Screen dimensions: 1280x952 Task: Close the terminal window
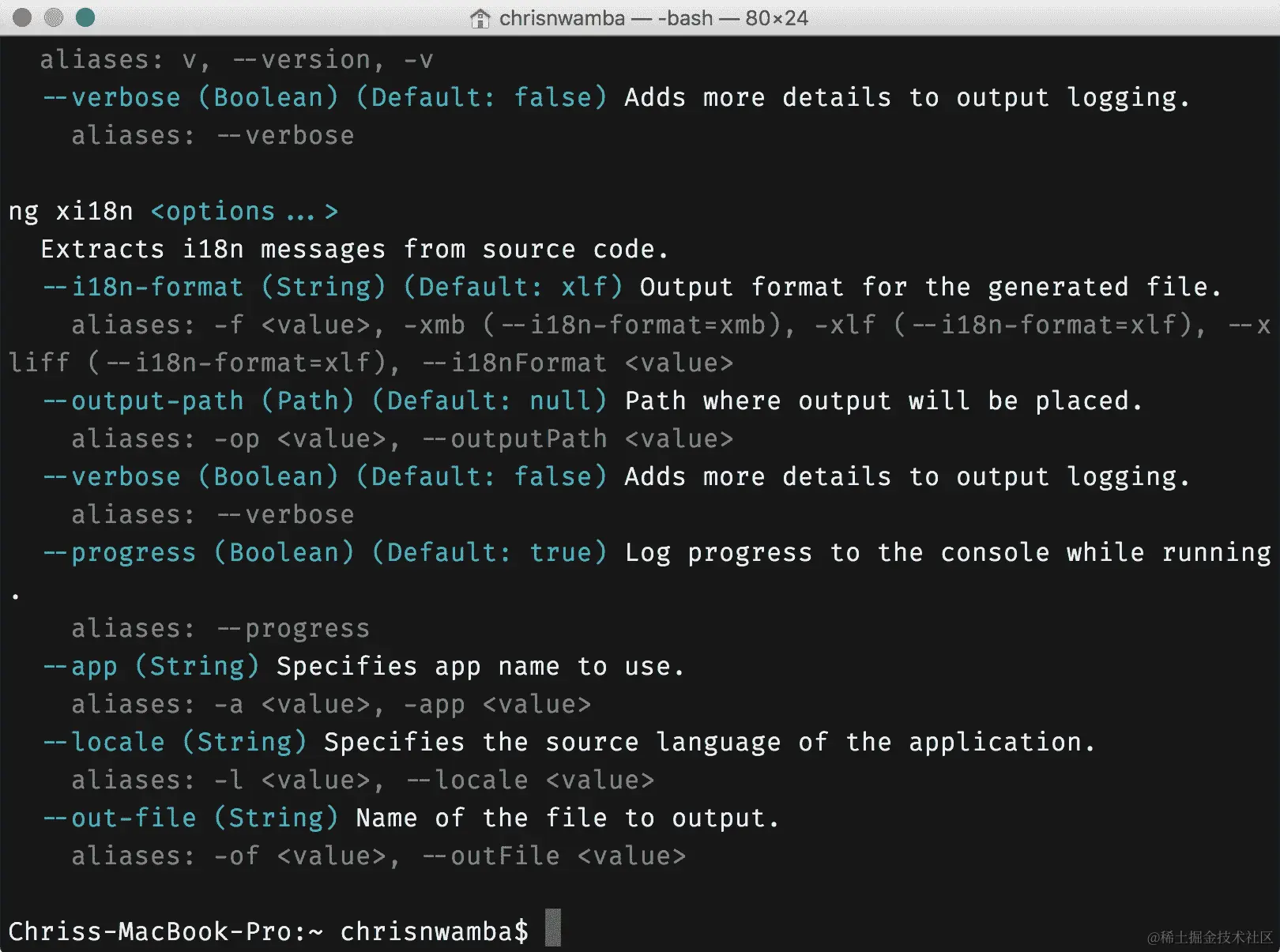(x=22, y=17)
